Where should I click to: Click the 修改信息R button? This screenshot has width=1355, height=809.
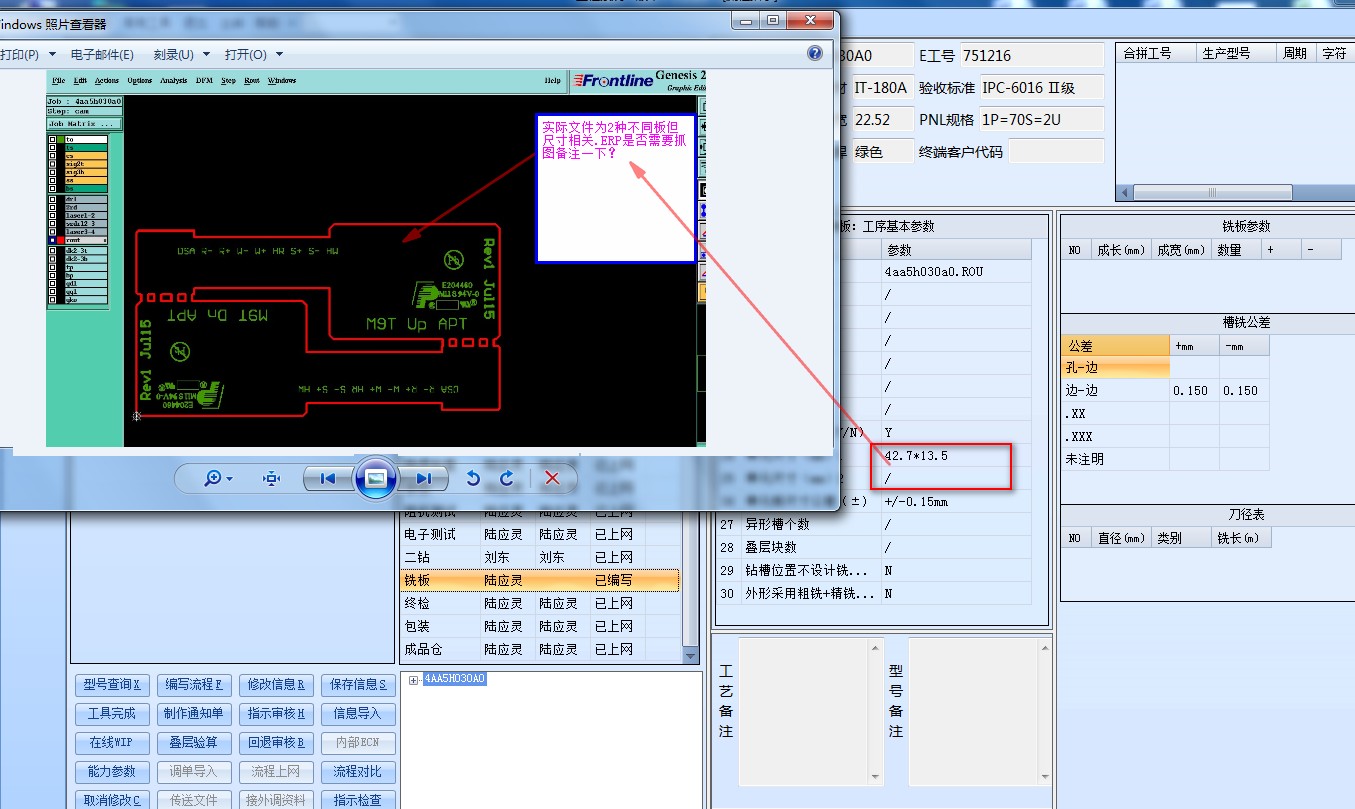tap(277, 685)
